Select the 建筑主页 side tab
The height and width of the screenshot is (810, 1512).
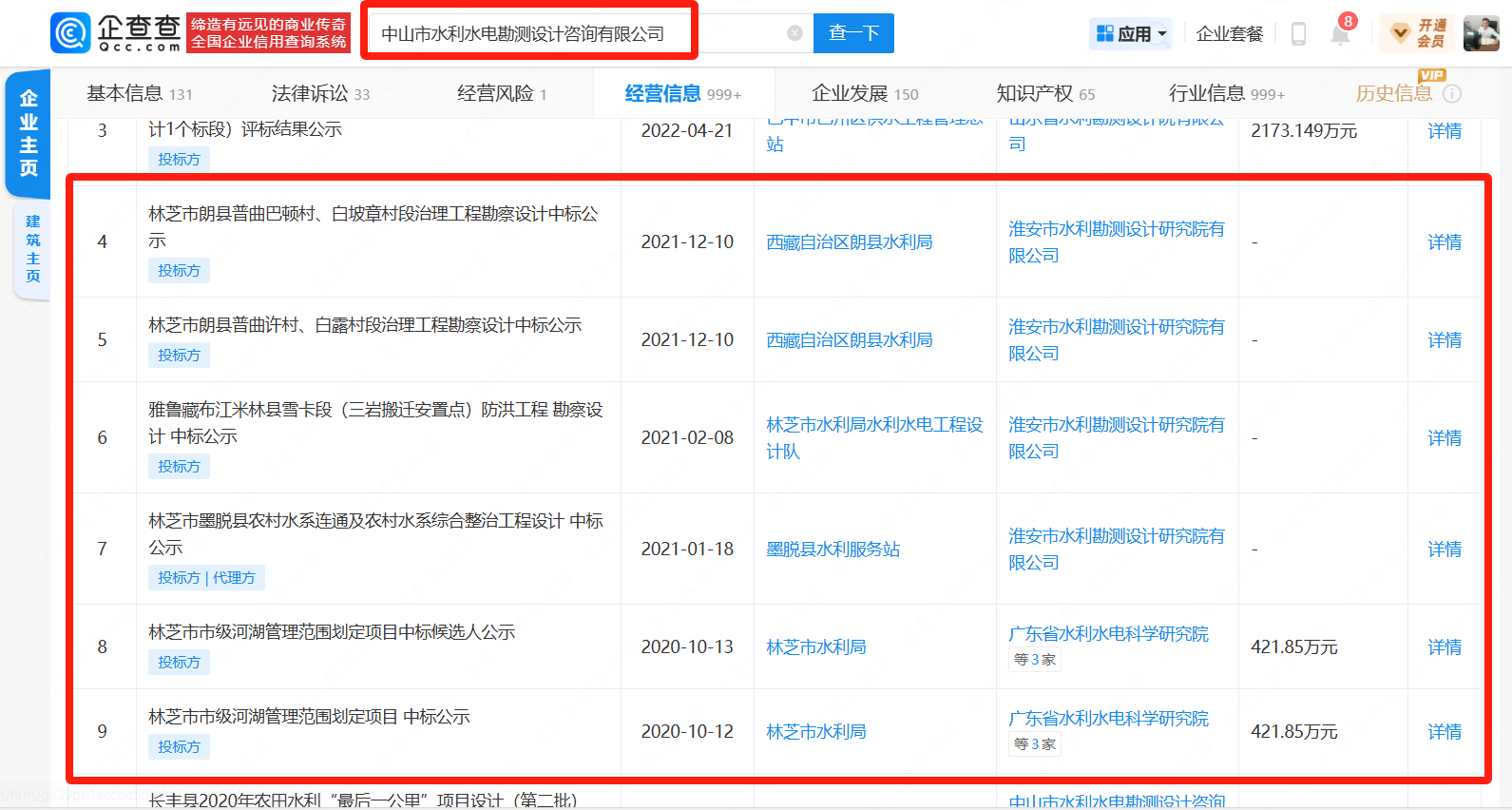[32, 249]
